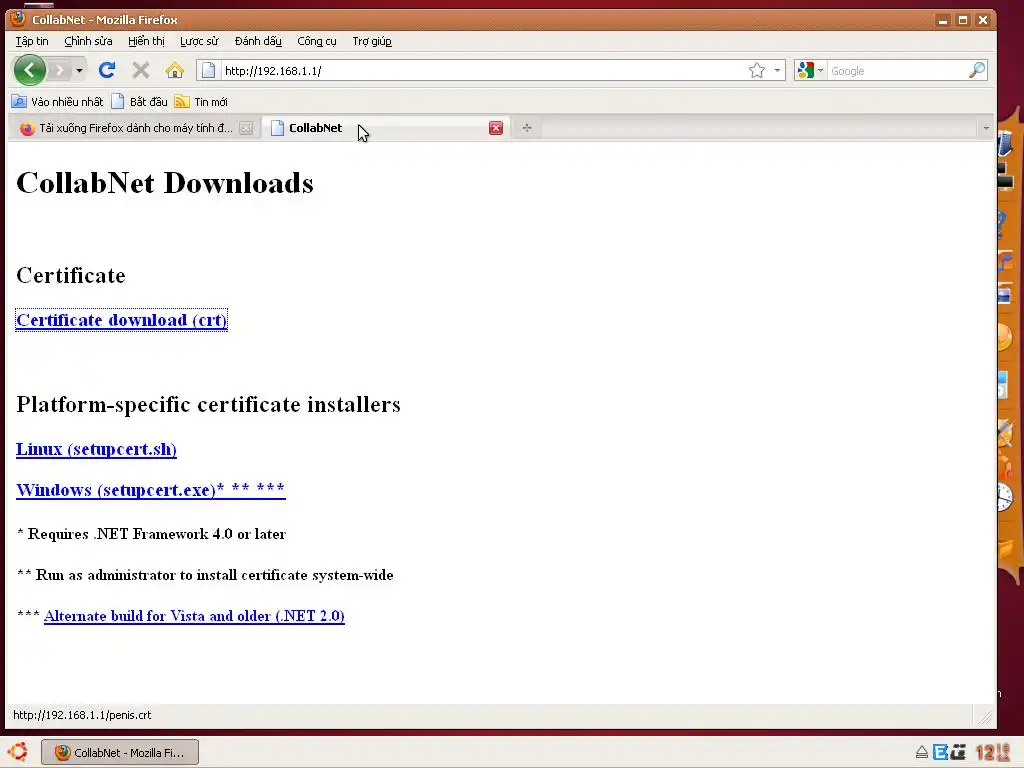
Task: Open the Bắt đầu bookmark
Action: (140, 102)
